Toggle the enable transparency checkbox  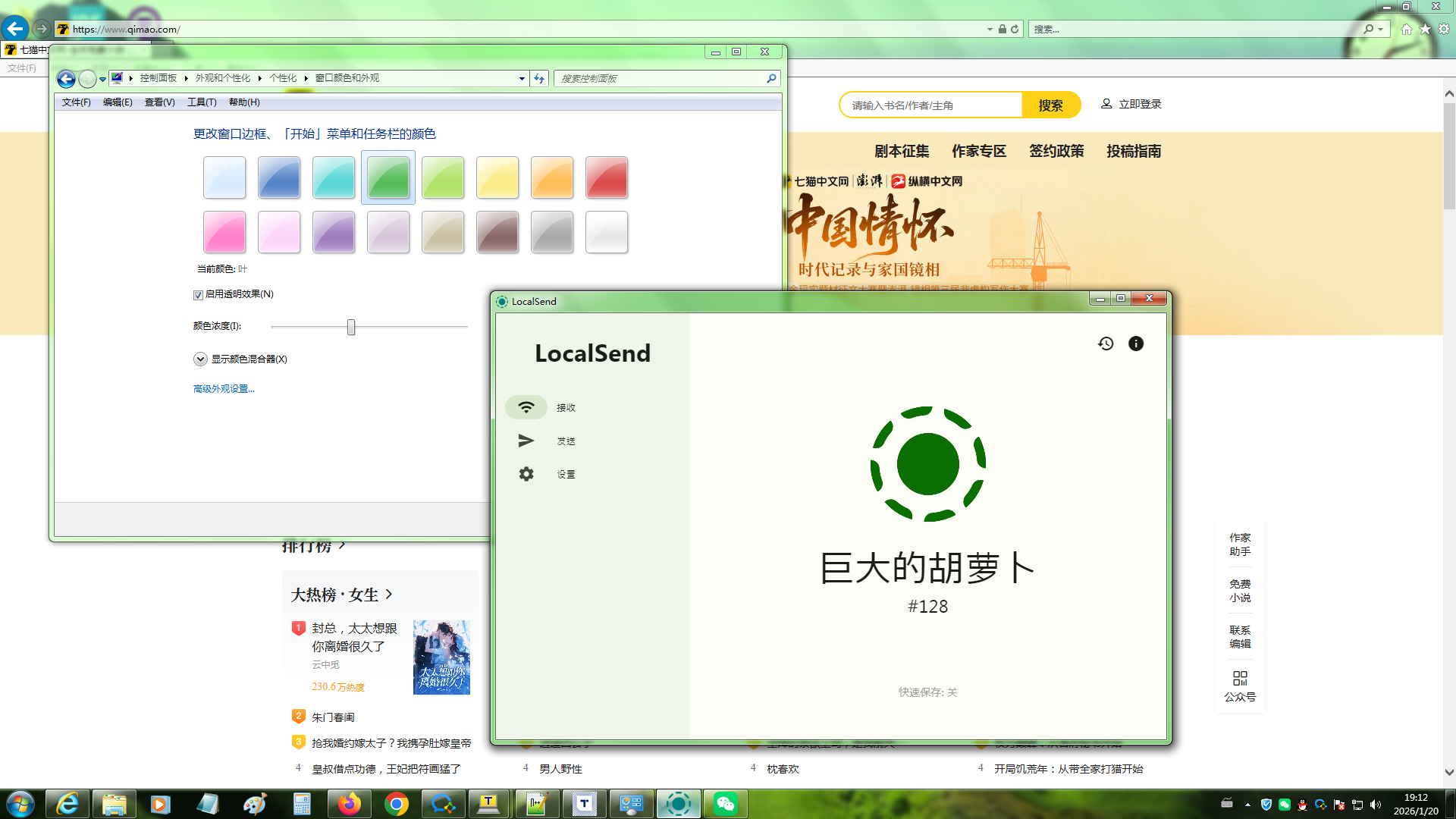coord(198,295)
